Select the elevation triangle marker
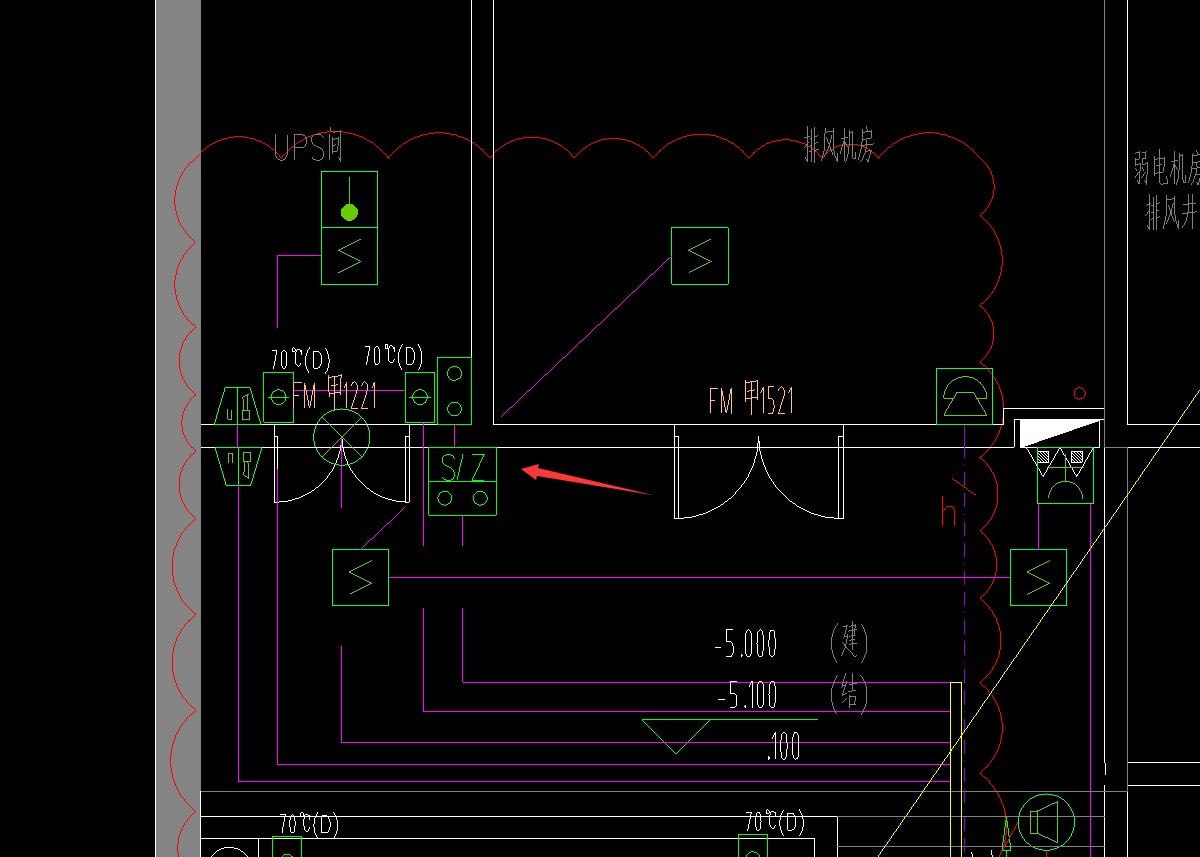Image resolution: width=1200 pixels, height=857 pixels. (676, 736)
